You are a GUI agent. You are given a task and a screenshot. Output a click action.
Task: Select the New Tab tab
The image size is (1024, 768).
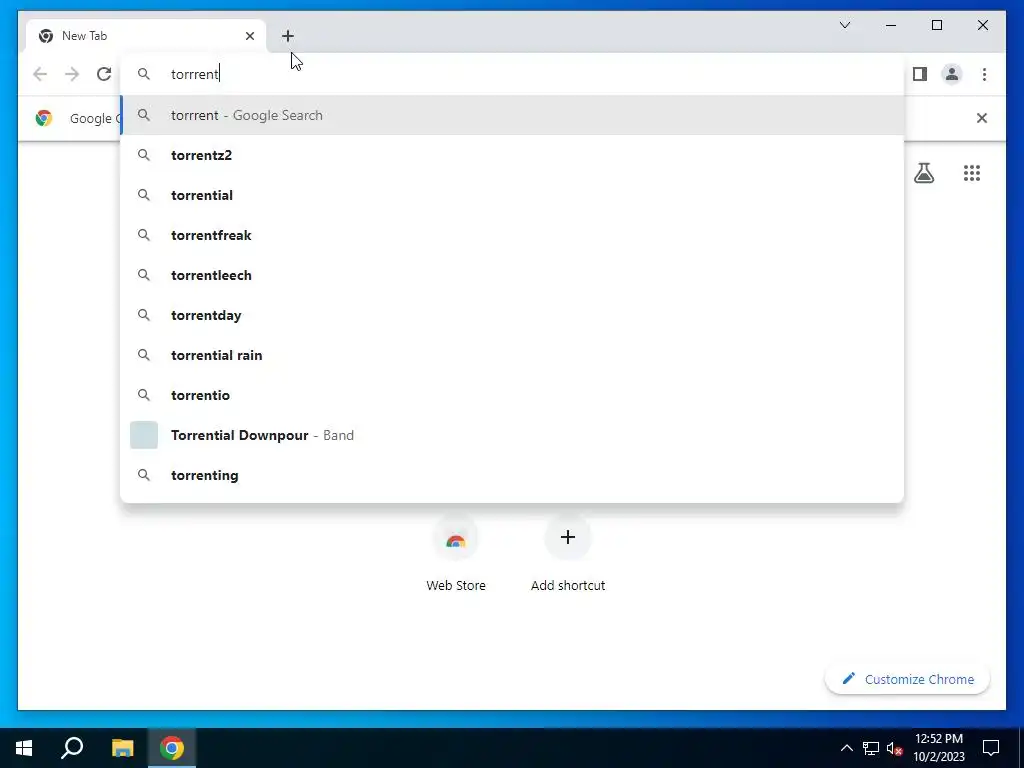point(146,36)
